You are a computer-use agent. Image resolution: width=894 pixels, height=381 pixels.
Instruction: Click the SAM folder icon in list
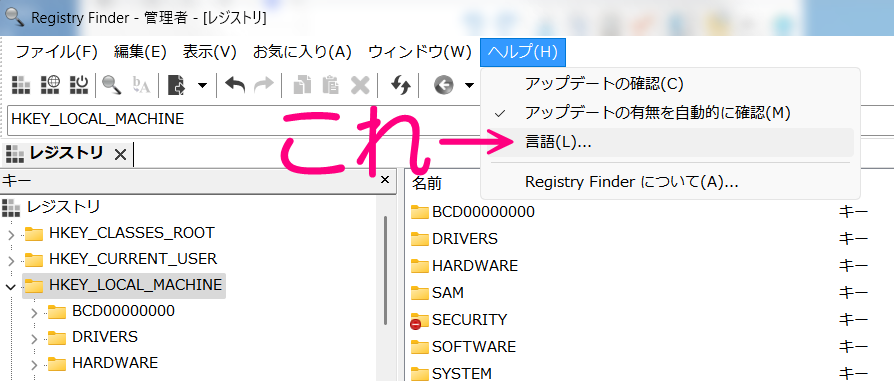coord(420,293)
